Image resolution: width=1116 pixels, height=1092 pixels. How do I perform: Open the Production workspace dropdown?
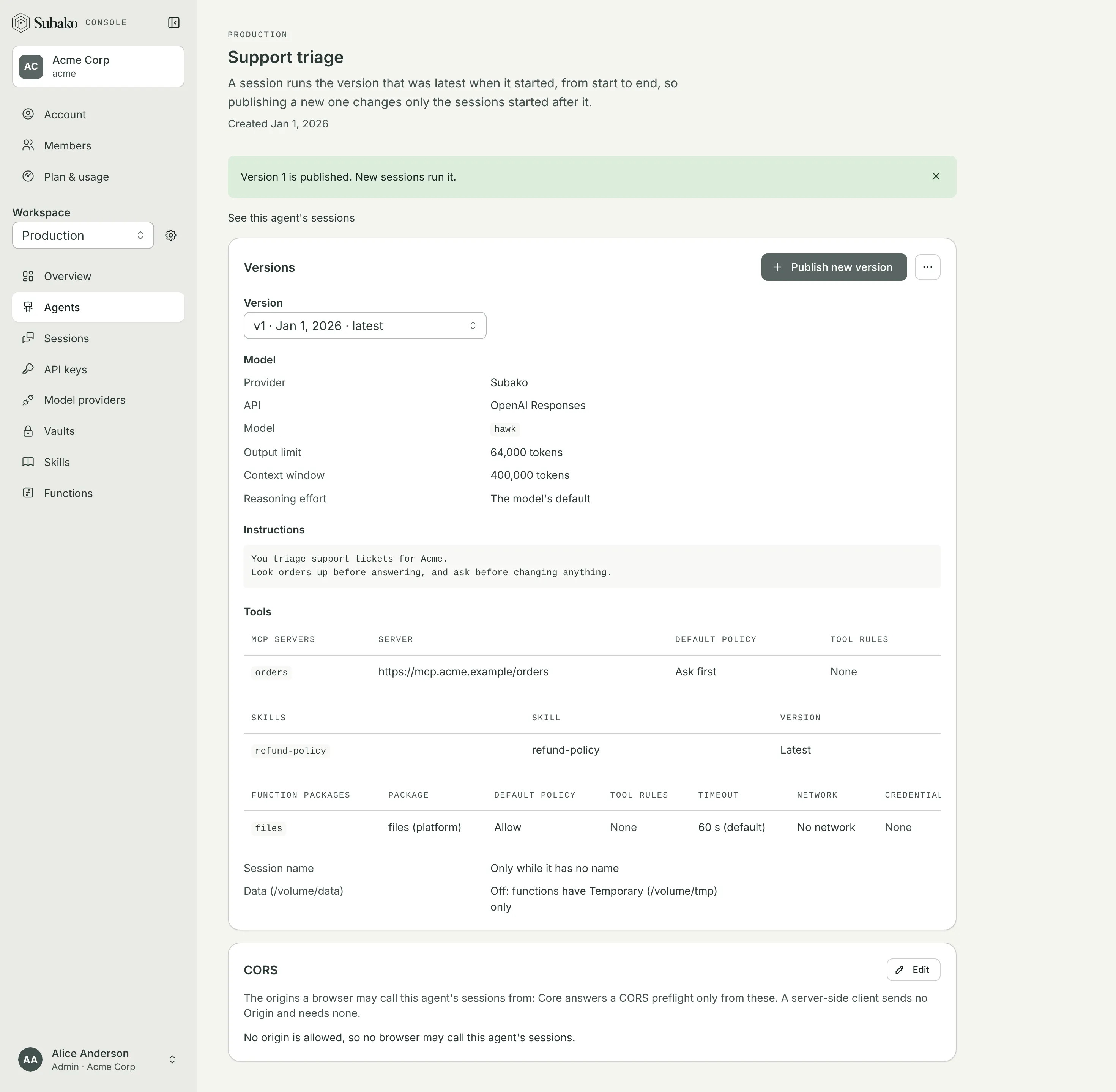click(83, 235)
